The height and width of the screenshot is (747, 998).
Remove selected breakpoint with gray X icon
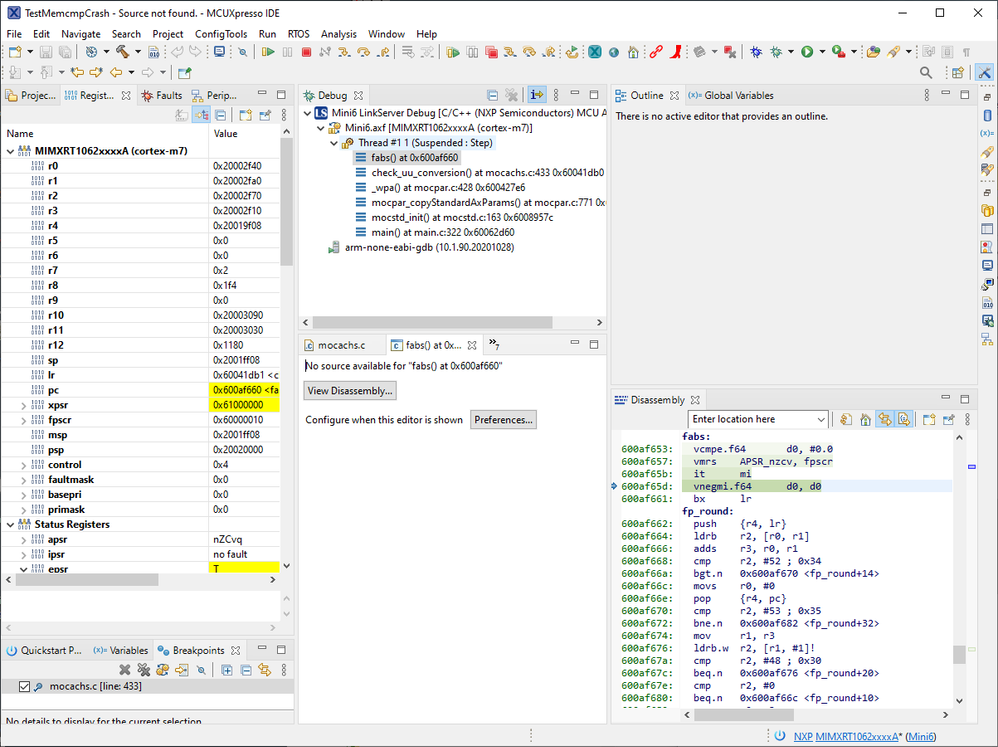[125, 669]
